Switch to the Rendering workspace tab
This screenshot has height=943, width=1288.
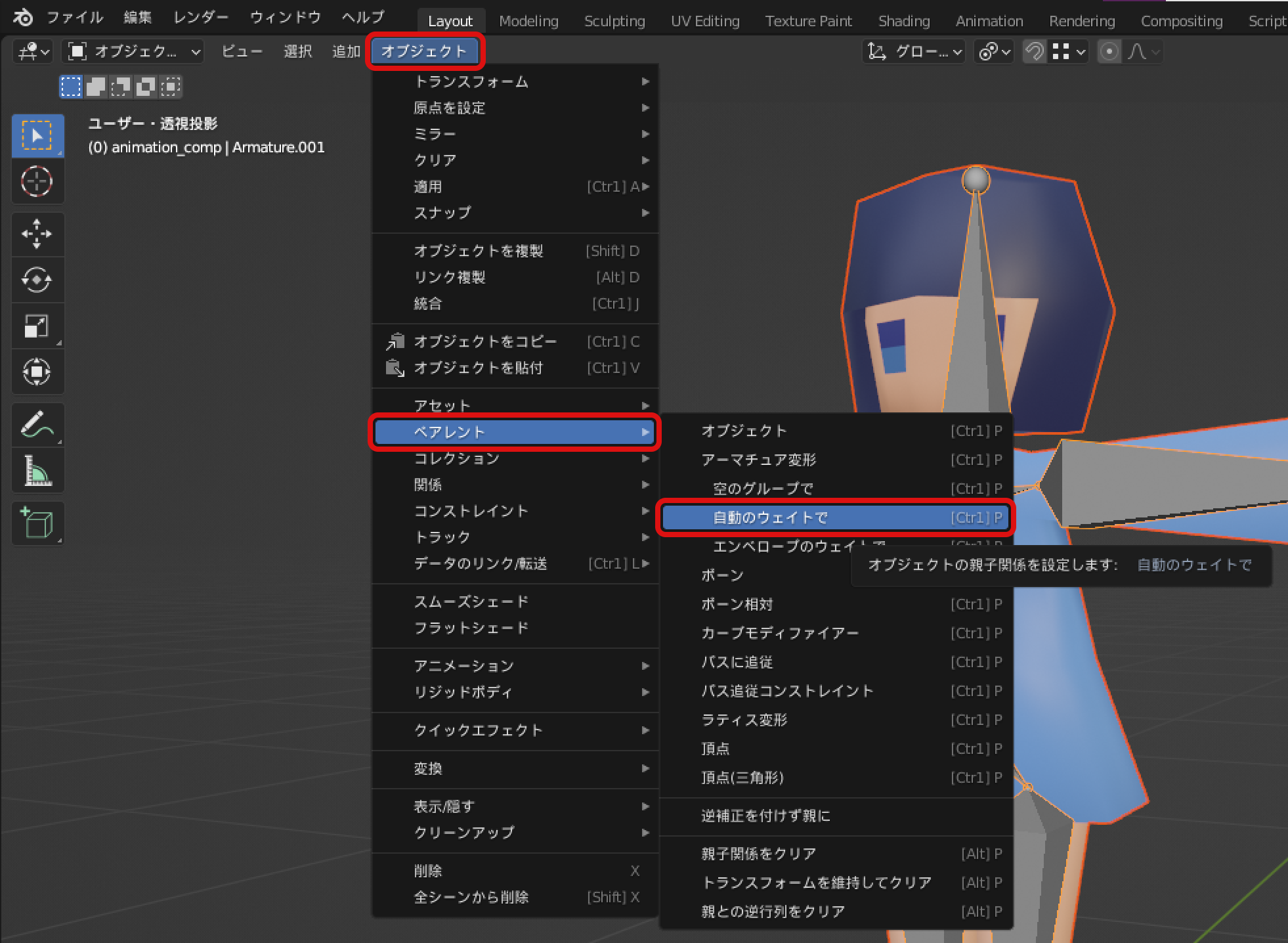point(1082,21)
